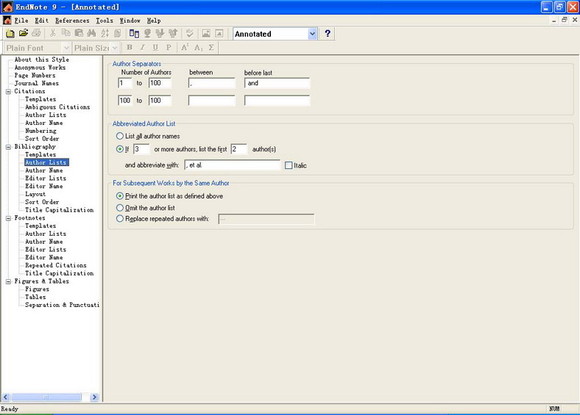Select 'Anonymous Works' in tree
Viewport: 580px width, 415px height.
[40, 67]
